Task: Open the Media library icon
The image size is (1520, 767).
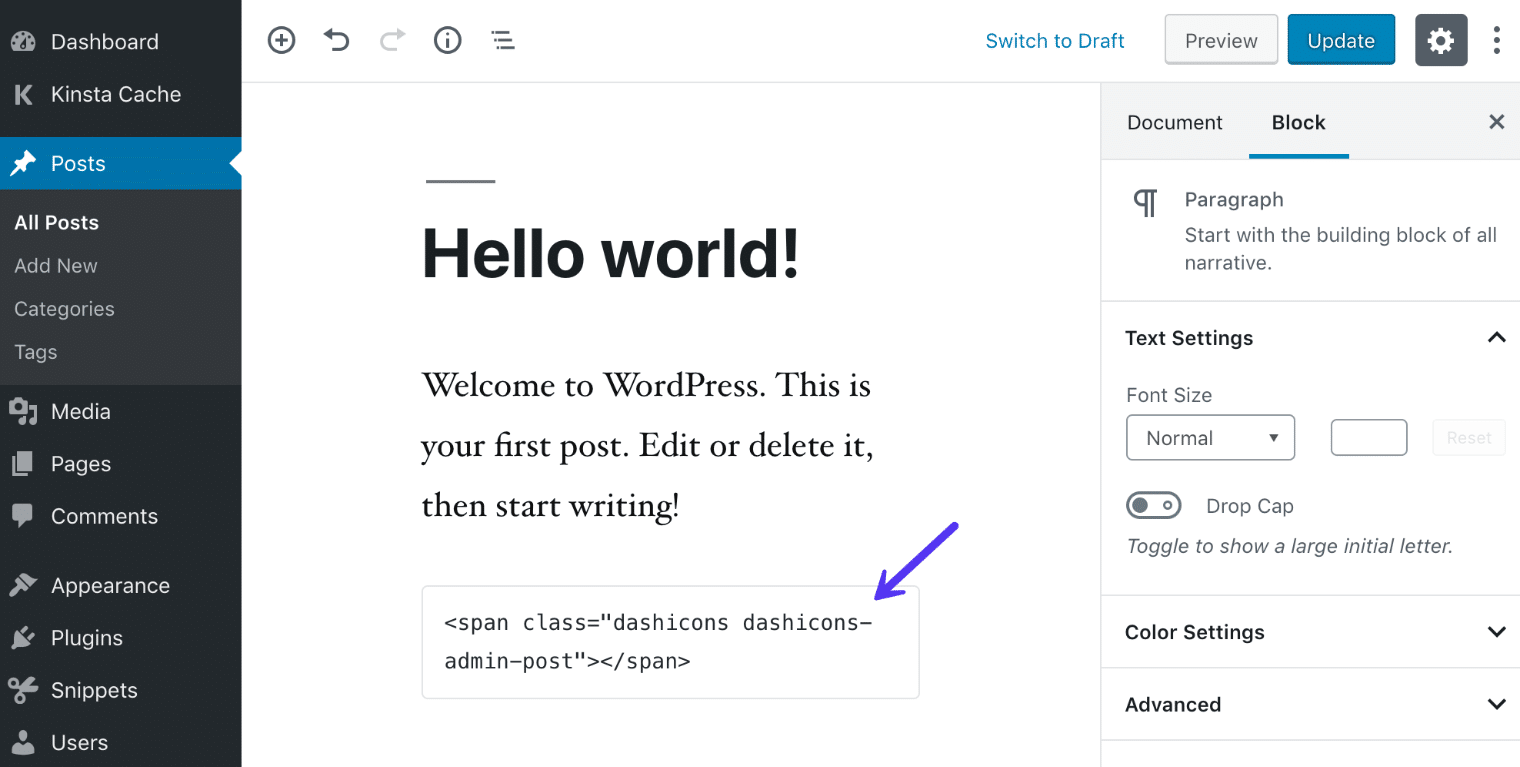Action: (22, 411)
